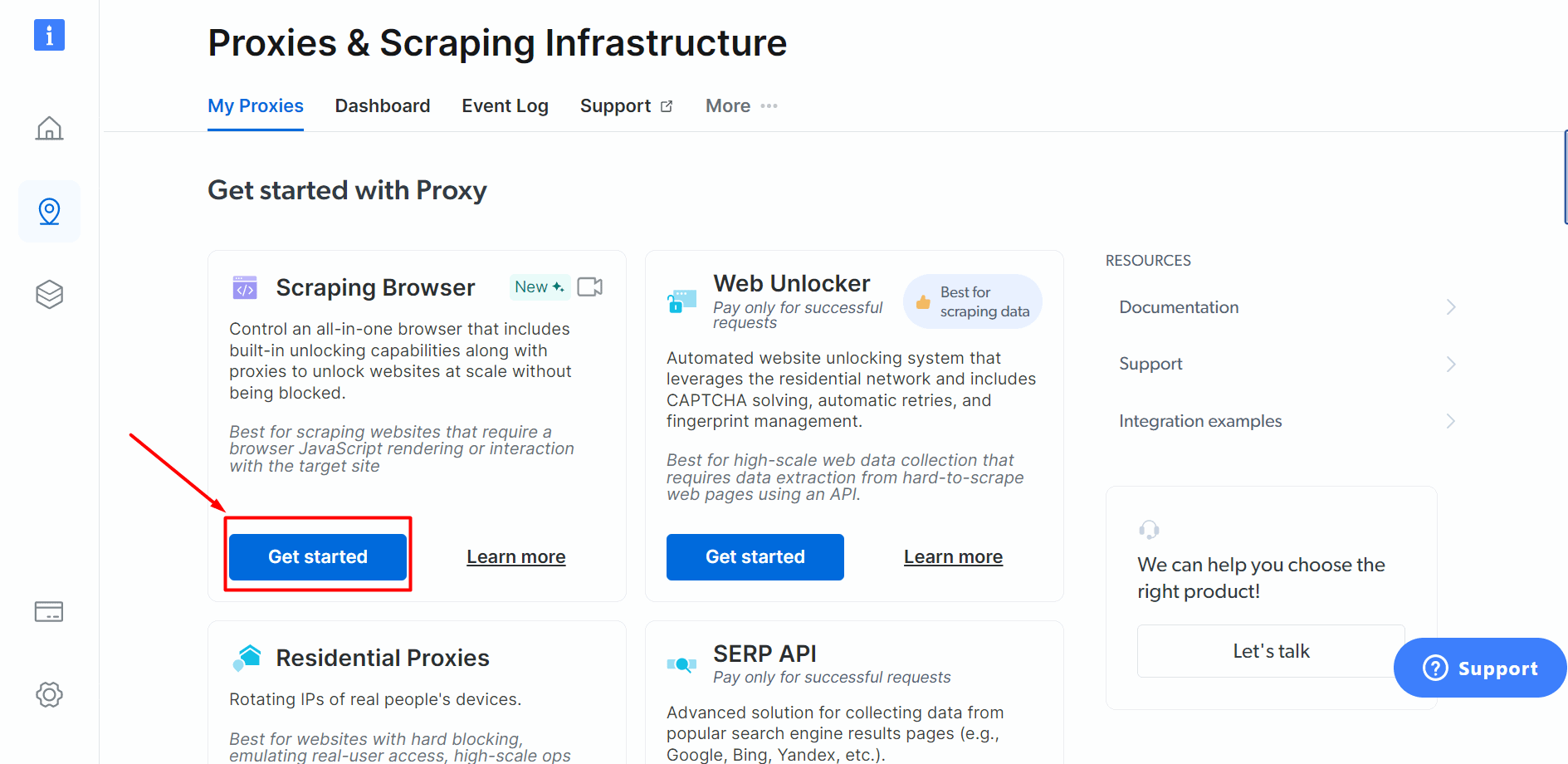Expand the More tab menu
1568x764 pixels.
741,105
